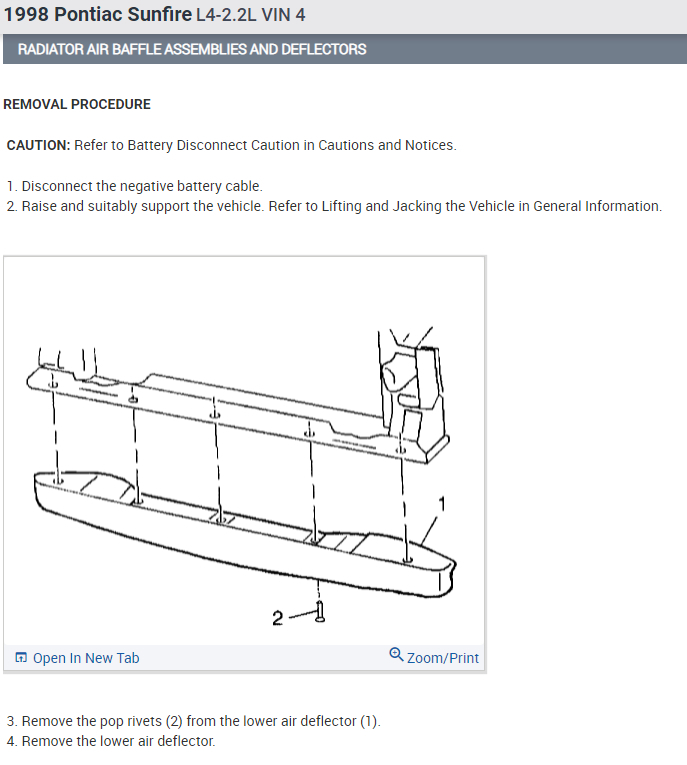Click the 'CAUTION:' battery disconnect notice
The image size is (687, 765).
click(232, 145)
